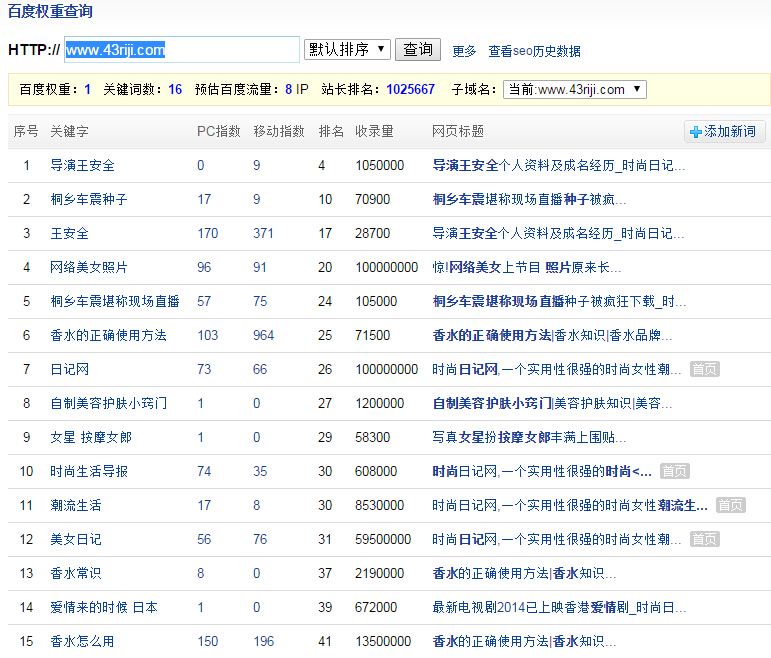Screen dimensions: 771x658
Task: Click the 首页 badge in the 日记网 row
Action: [x=704, y=369]
